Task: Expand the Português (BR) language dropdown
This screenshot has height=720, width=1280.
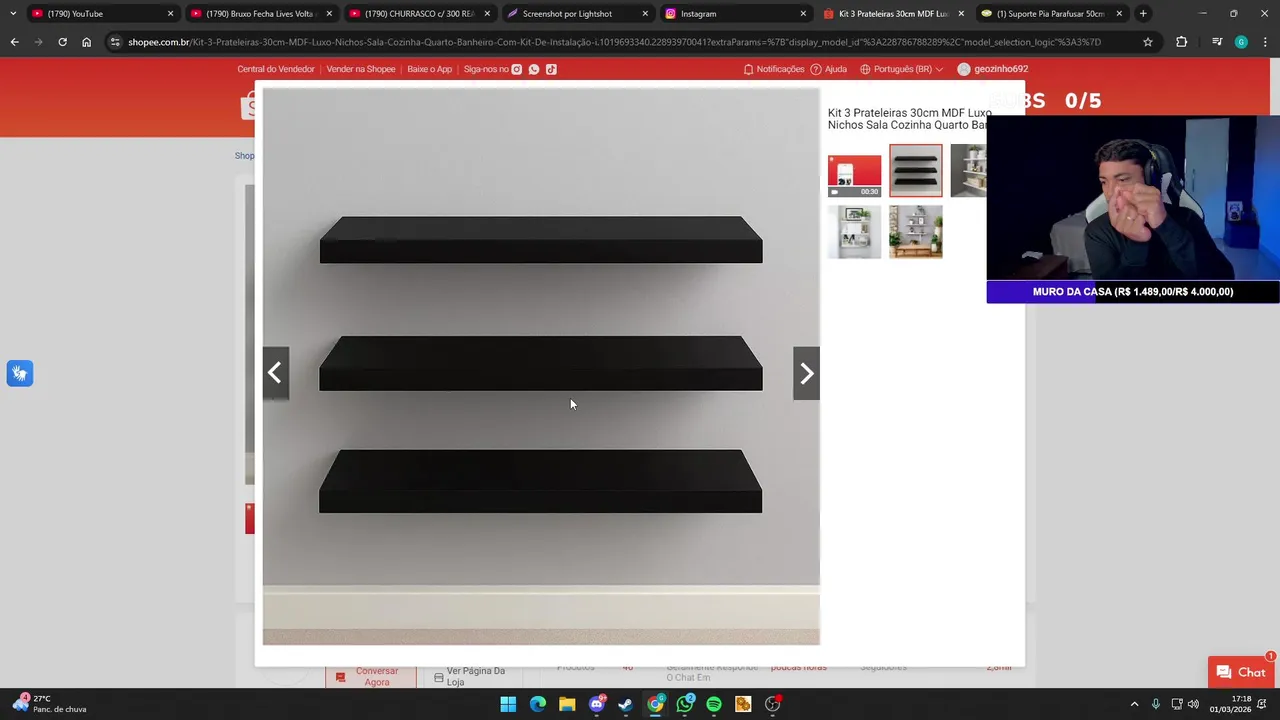Action: 901,69
